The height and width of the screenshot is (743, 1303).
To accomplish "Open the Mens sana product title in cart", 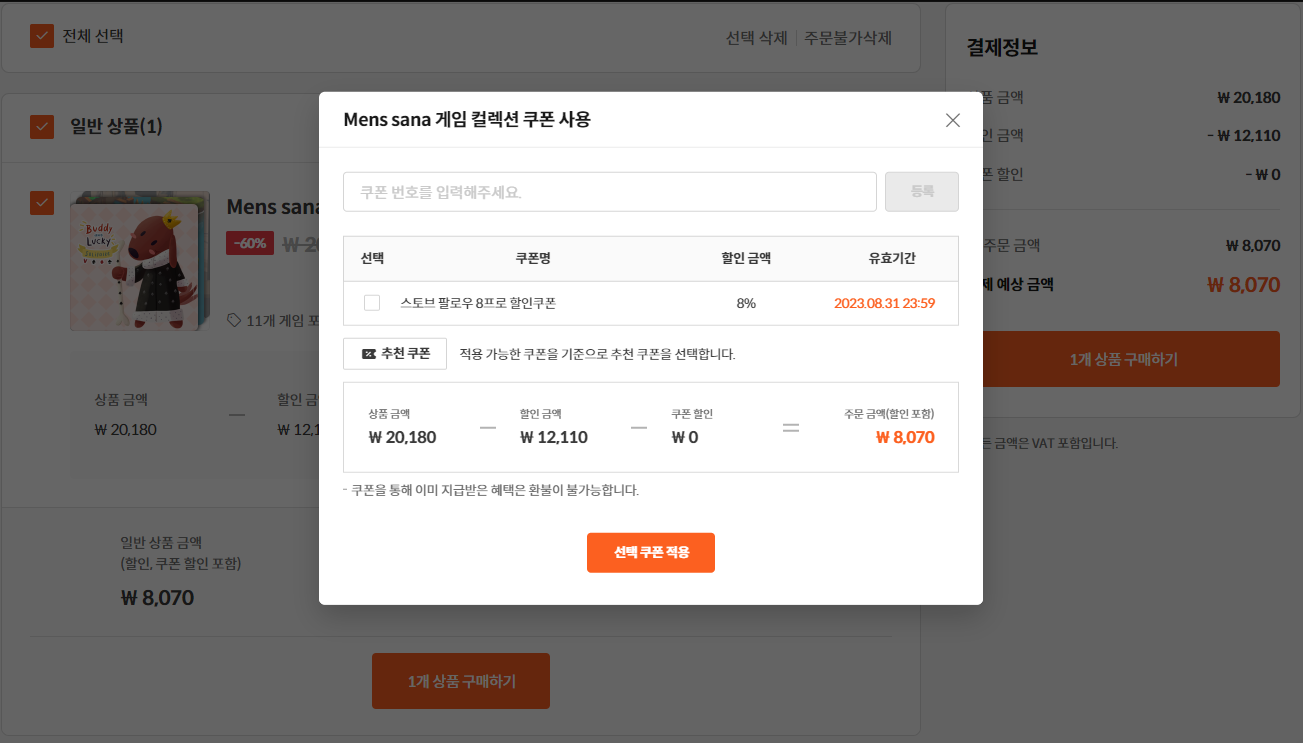I will tap(272, 207).
